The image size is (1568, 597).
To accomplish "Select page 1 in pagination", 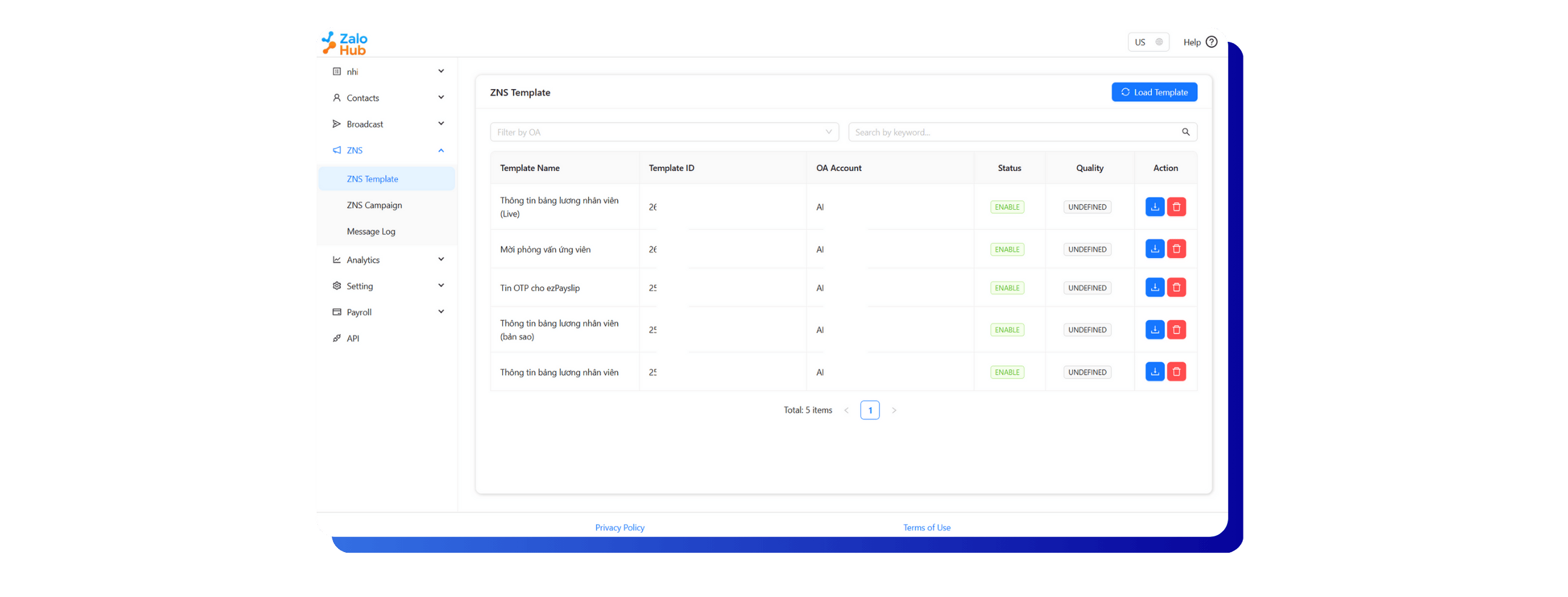I will pyautogui.click(x=869, y=410).
